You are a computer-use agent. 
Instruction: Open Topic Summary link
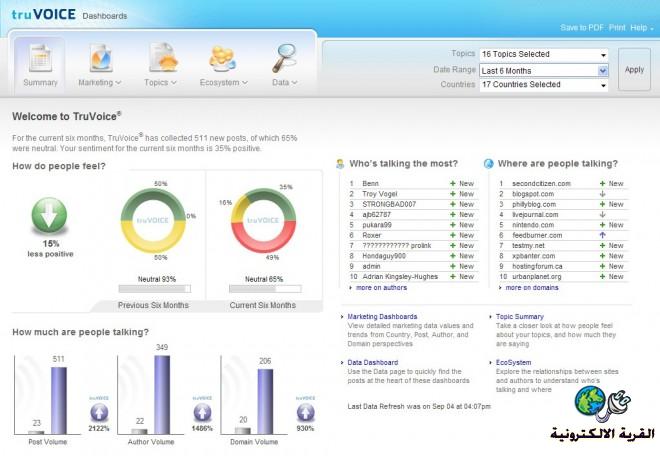pyautogui.click(x=520, y=317)
